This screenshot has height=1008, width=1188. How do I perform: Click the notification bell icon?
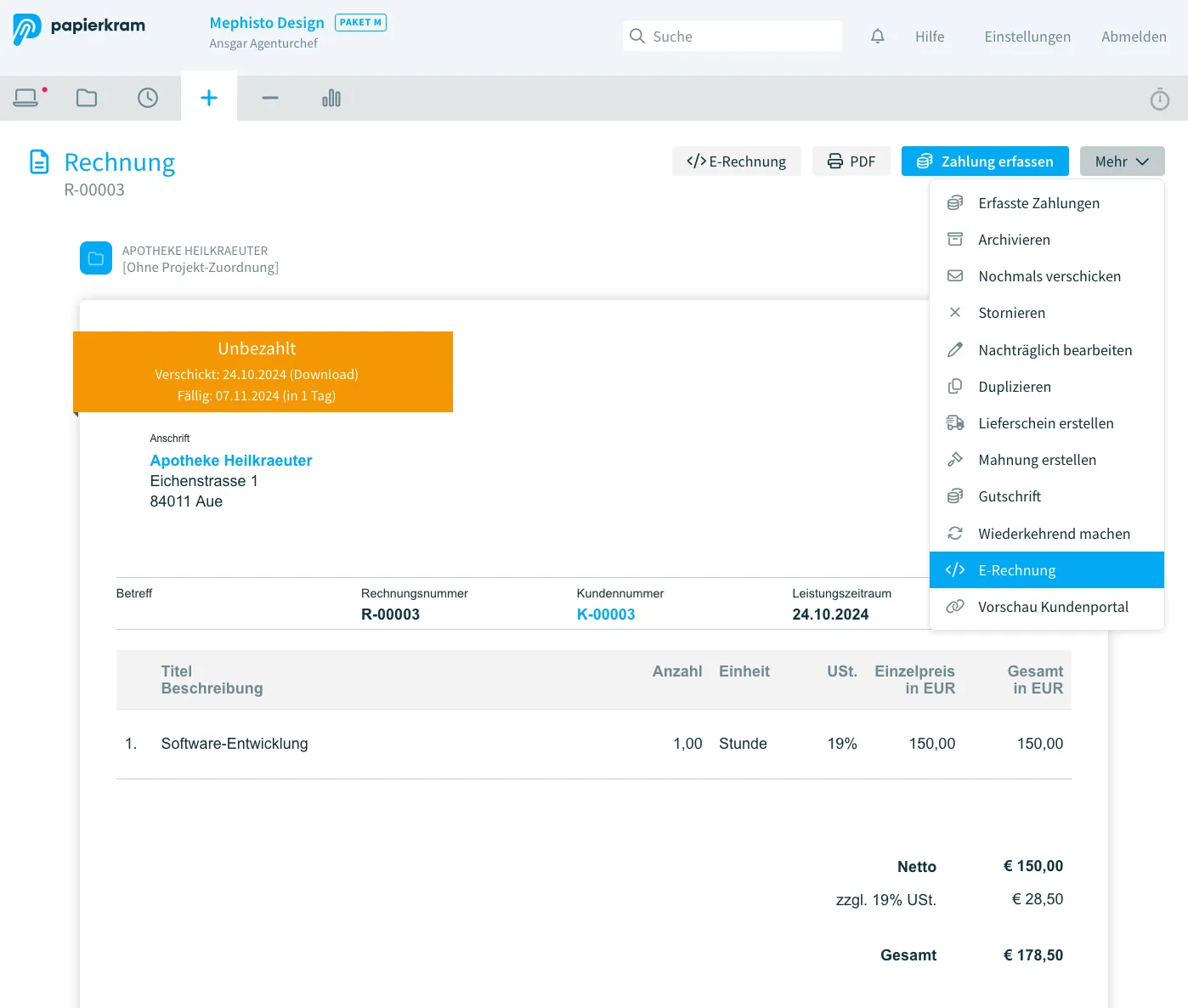(878, 37)
